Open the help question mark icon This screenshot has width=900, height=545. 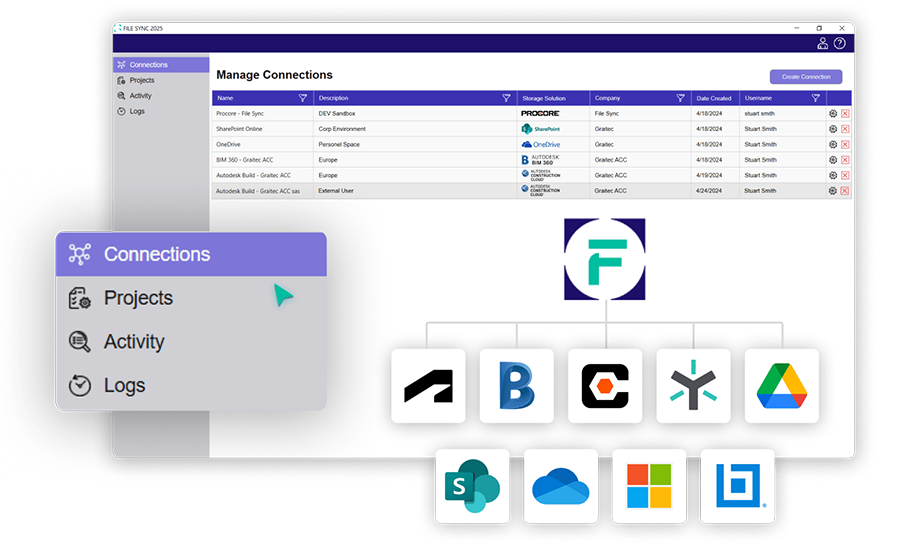tap(840, 43)
